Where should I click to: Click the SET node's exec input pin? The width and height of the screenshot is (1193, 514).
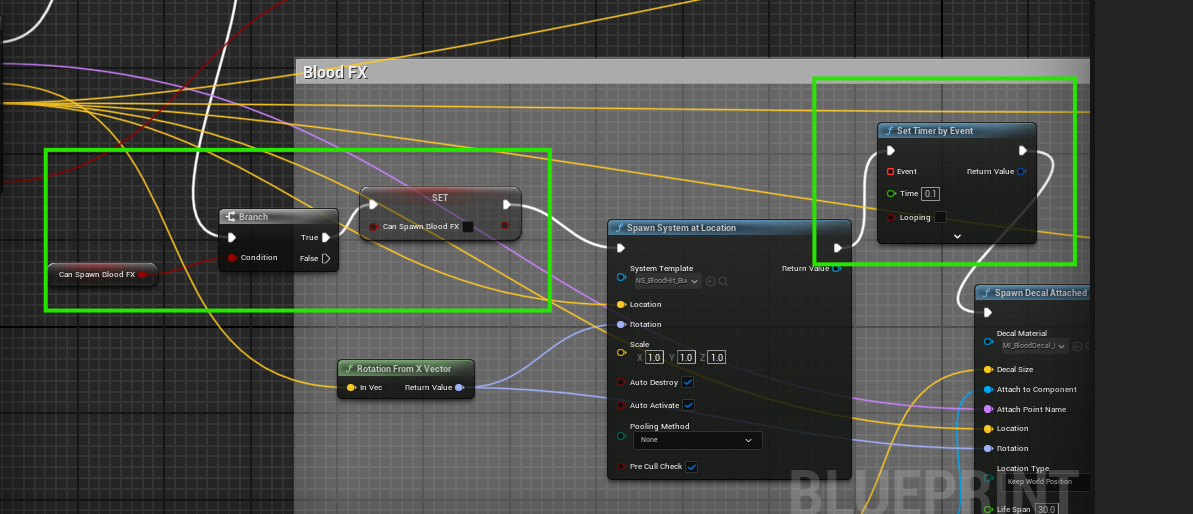[373, 205]
